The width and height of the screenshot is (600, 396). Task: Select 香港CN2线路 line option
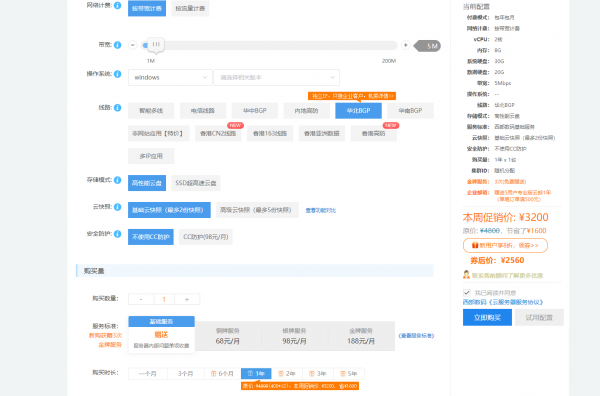tap(218, 134)
